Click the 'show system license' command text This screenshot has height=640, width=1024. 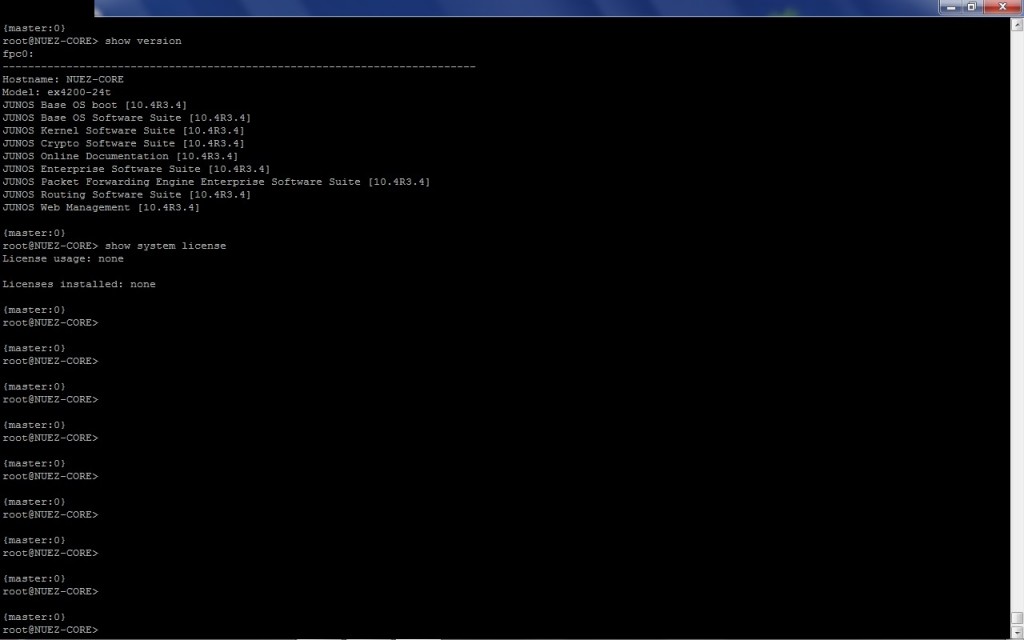point(165,246)
